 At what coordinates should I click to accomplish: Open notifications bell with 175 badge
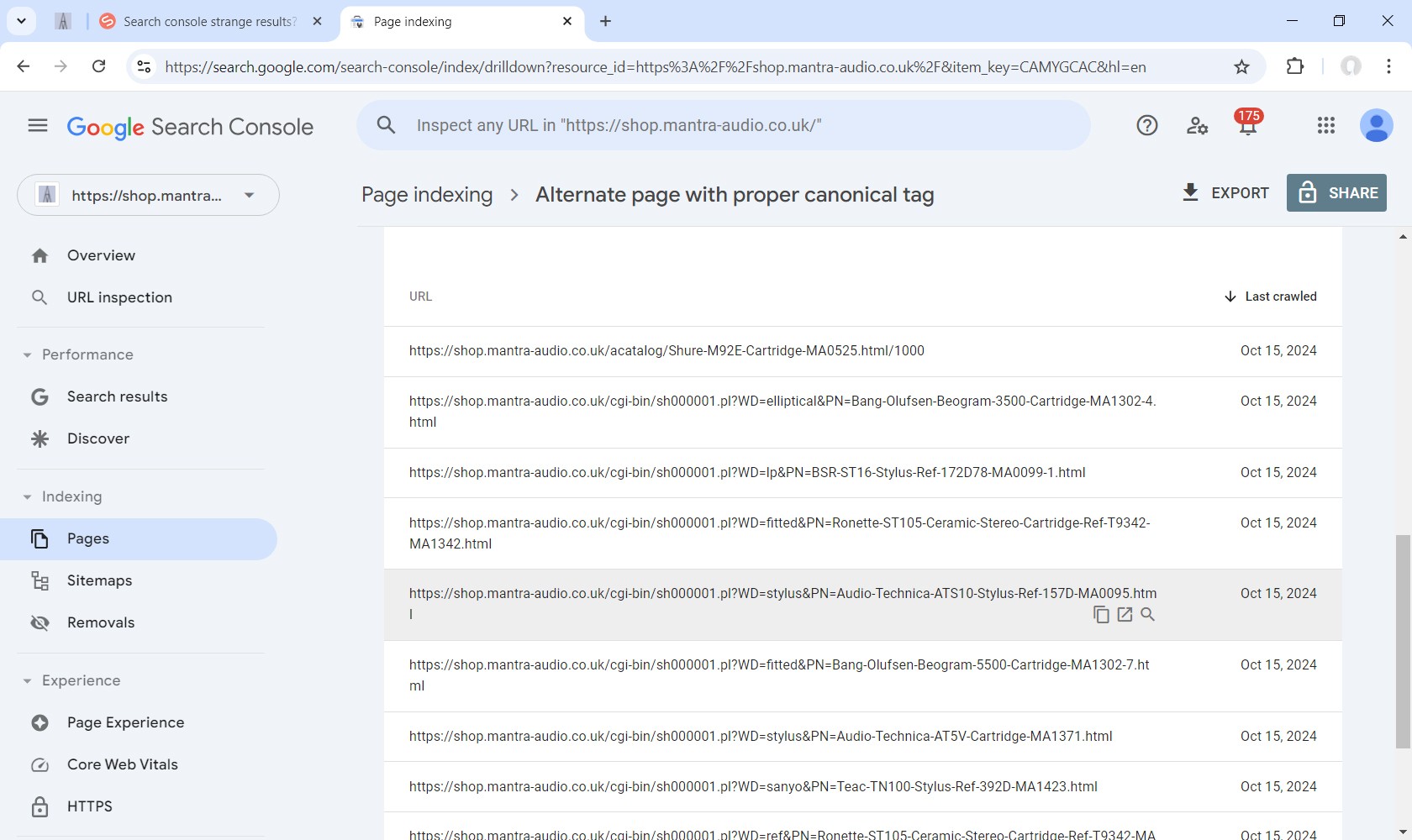tap(1247, 126)
